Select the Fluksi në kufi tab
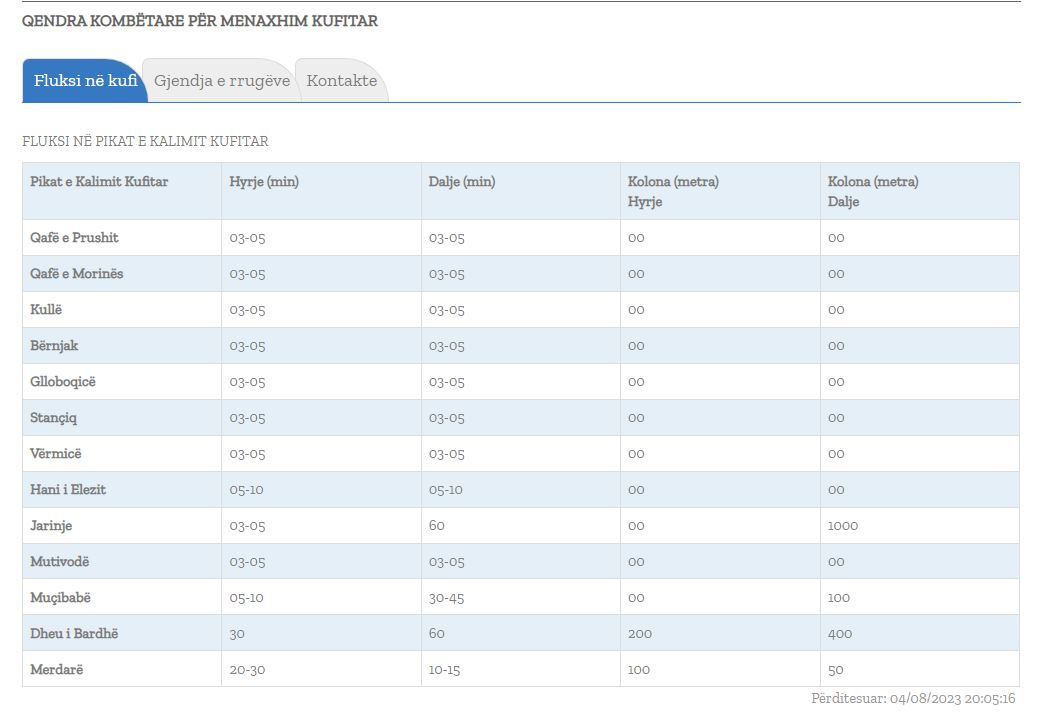The image size is (1039, 721). click(x=85, y=81)
